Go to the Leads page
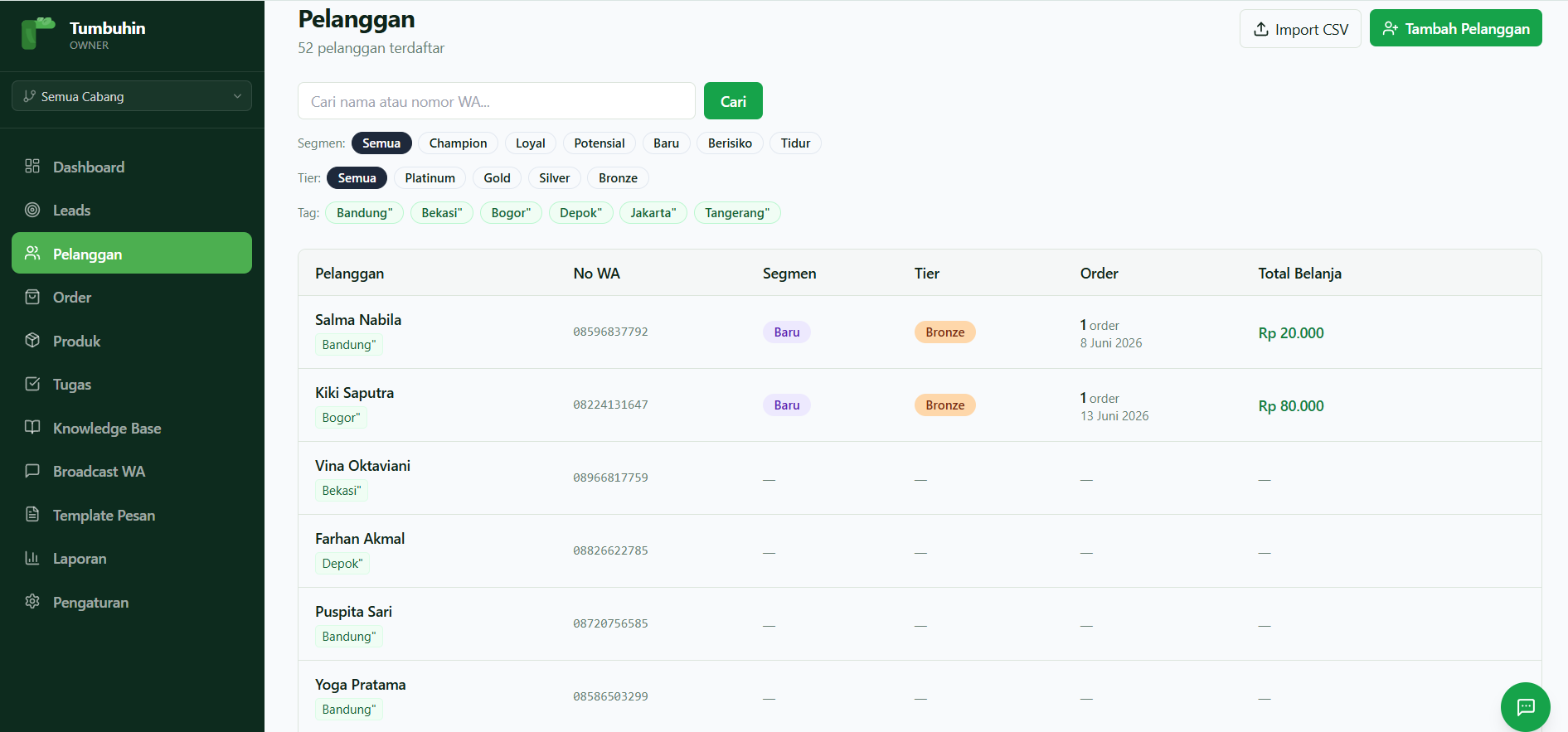This screenshot has width=1568, height=732. [132, 210]
